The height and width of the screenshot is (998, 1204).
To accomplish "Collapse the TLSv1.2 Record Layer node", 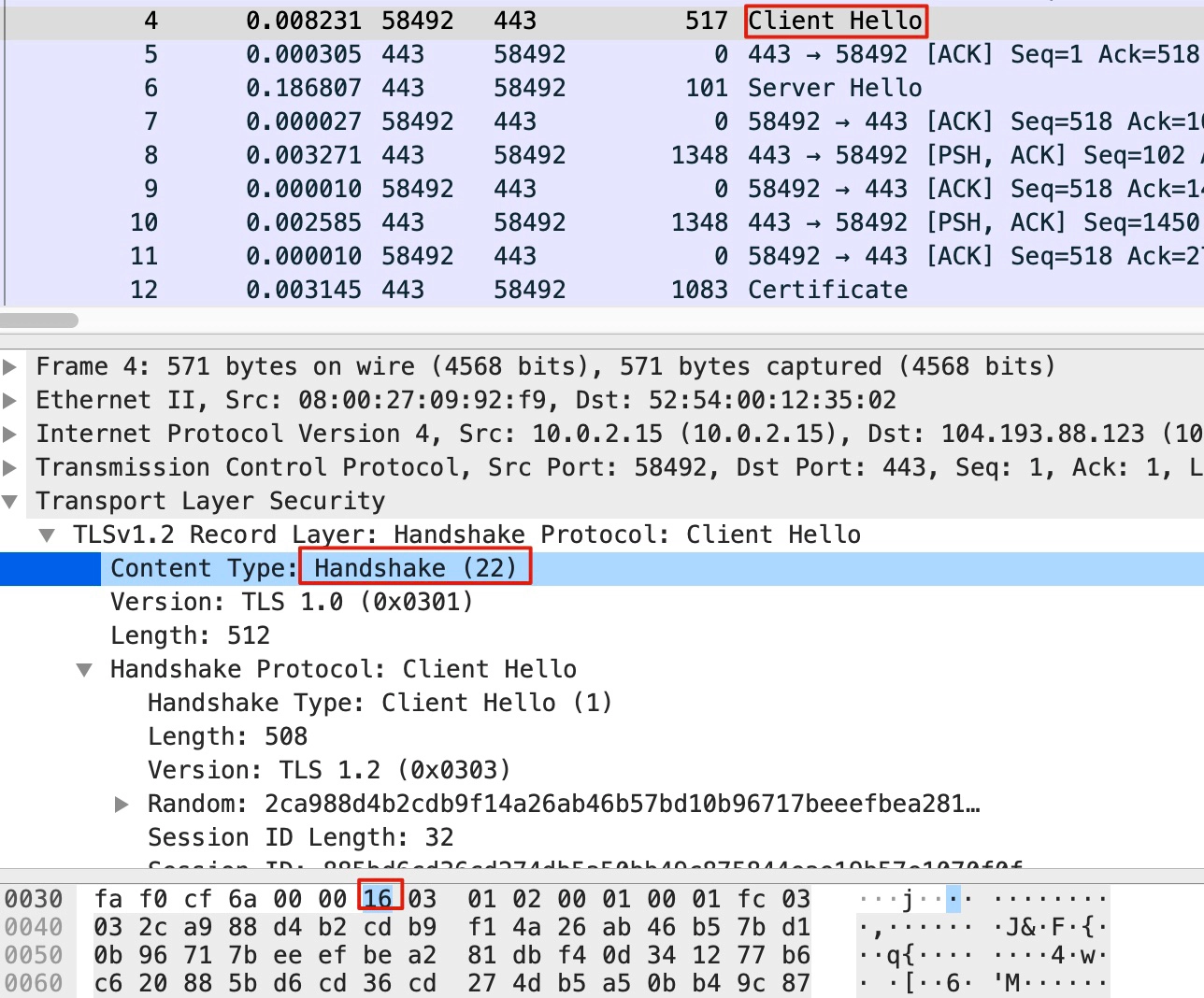I will [47, 535].
